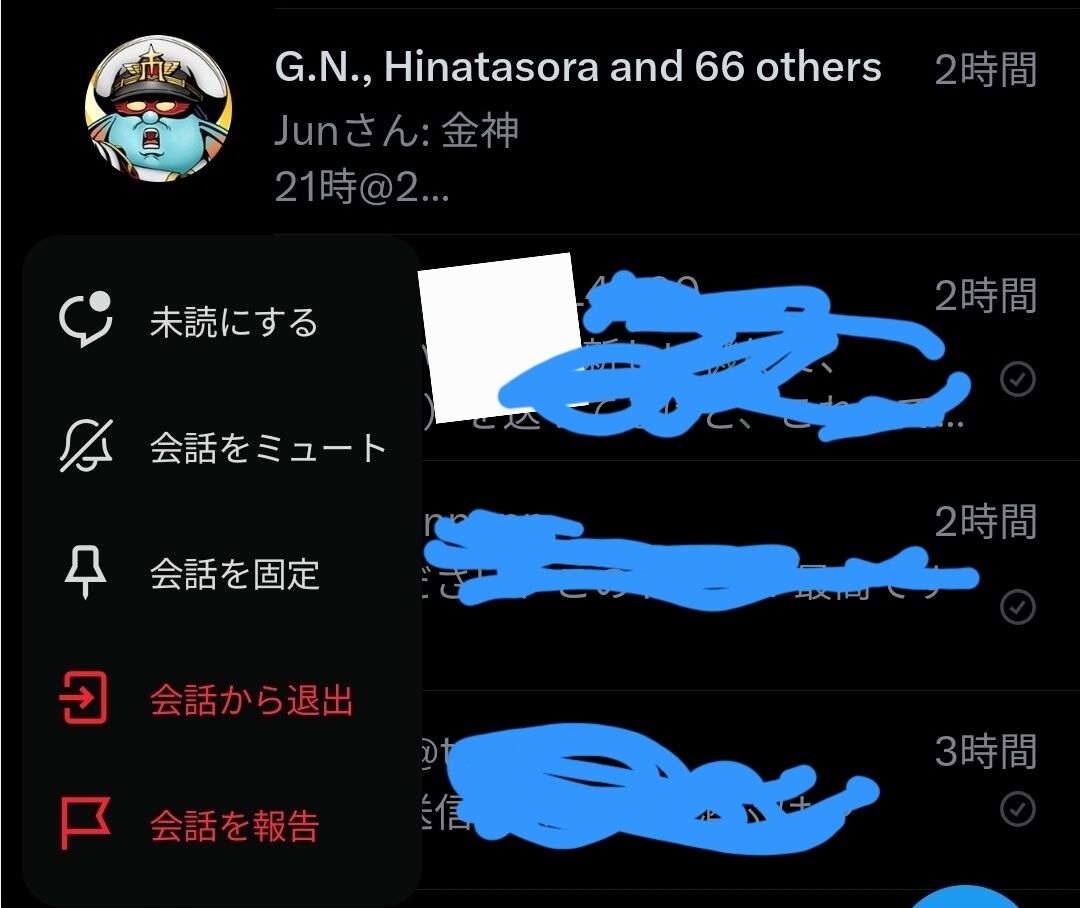This screenshot has height=908, width=1080.
Task: Click read checkmark on second conversation
Action: pos(1018,378)
